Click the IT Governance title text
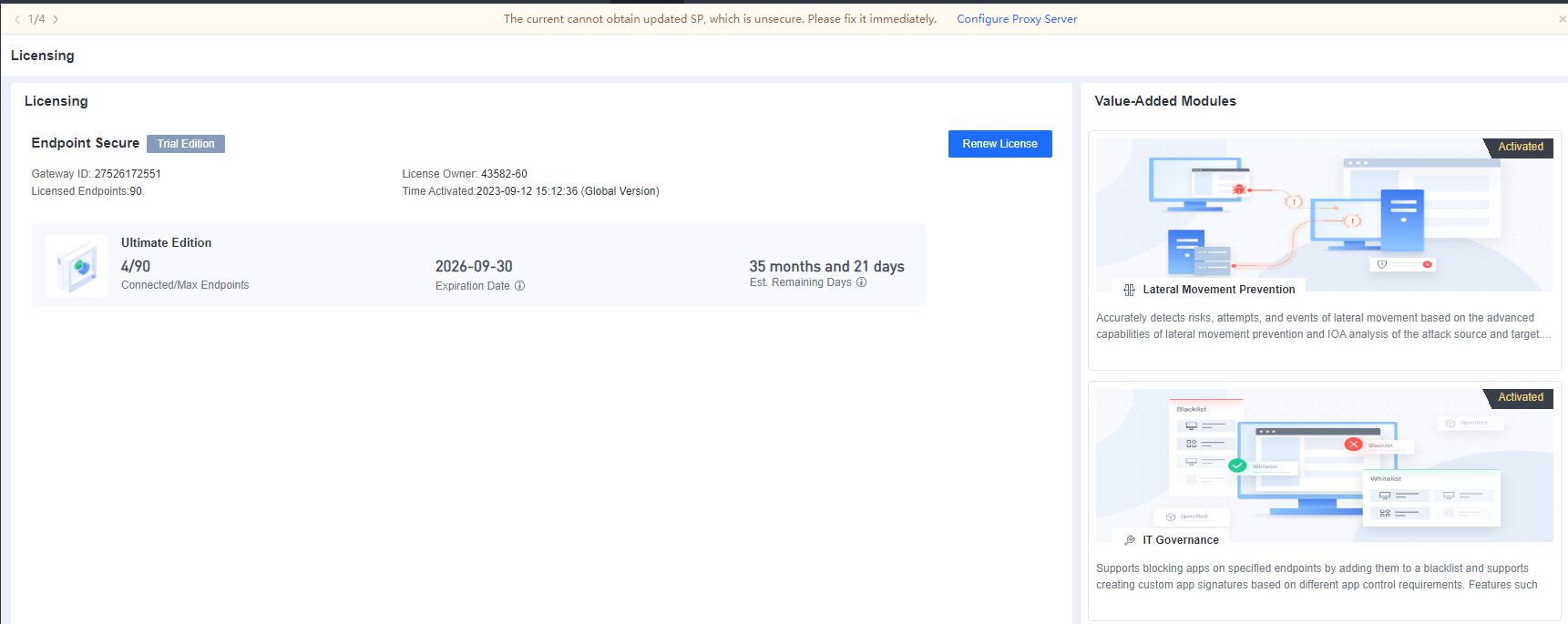The height and width of the screenshot is (624, 1568). [1180, 540]
